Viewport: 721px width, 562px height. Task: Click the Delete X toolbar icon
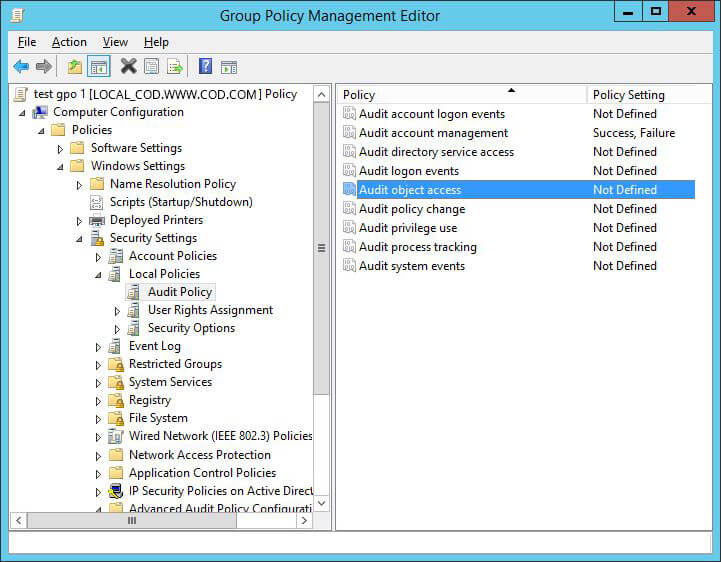128,66
